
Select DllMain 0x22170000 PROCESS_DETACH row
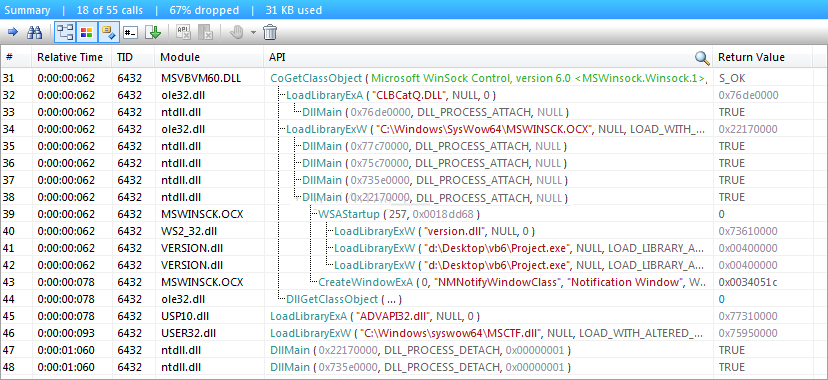point(414,350)
